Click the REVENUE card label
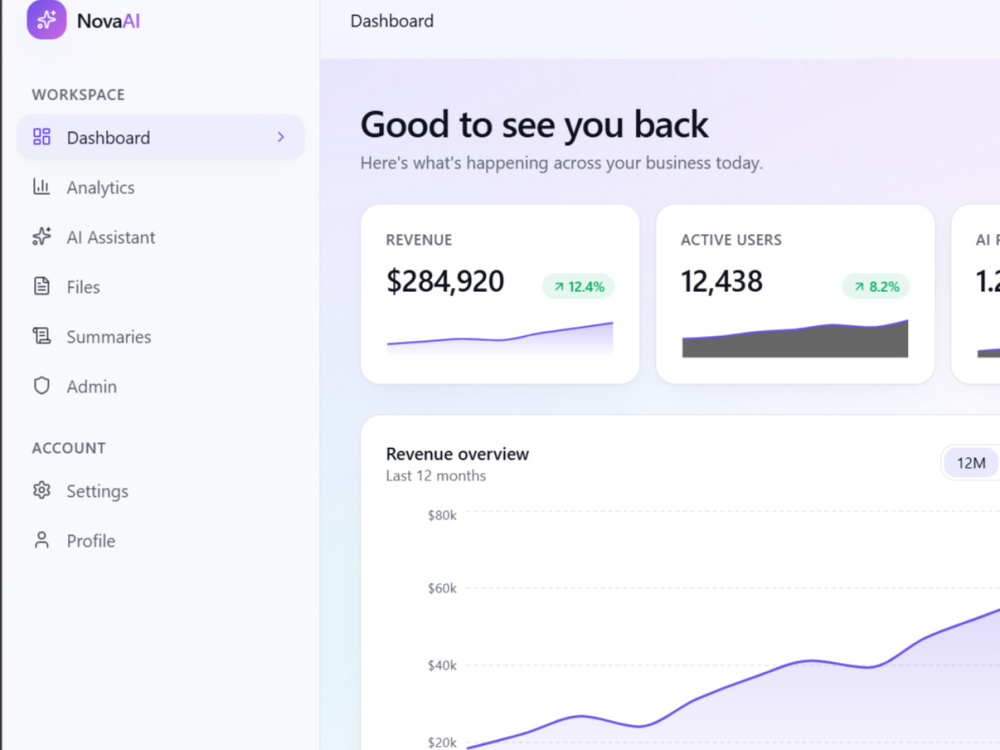The image size is (1000, 750). (419, 240)
